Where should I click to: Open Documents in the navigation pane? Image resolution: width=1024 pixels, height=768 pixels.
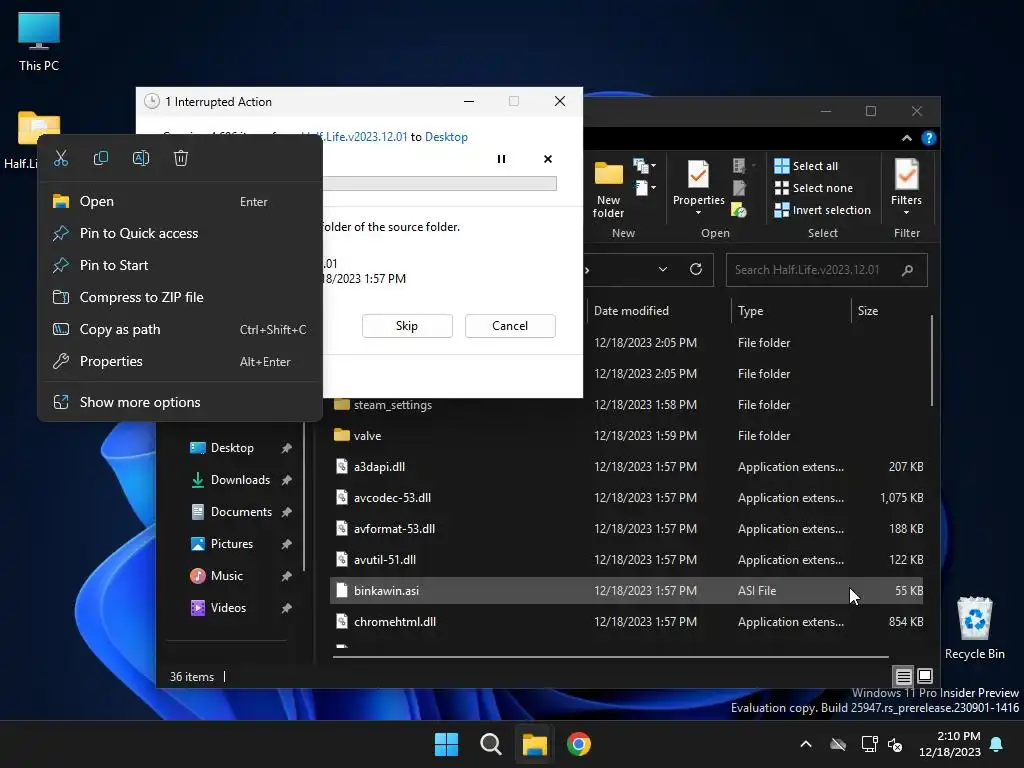tap(241, 512)
